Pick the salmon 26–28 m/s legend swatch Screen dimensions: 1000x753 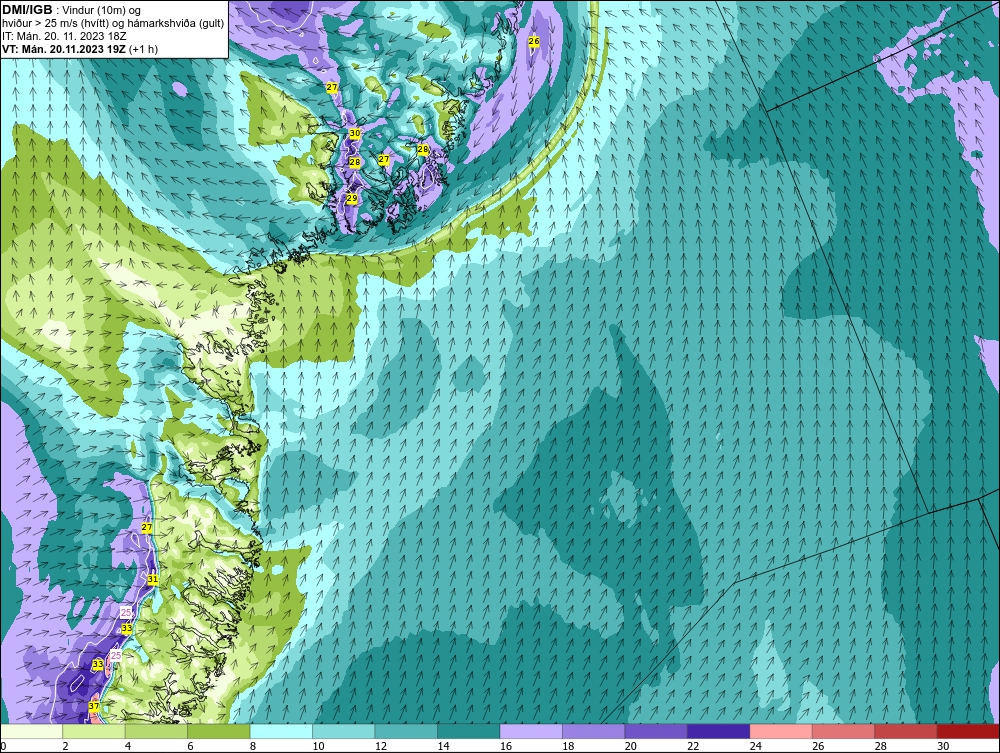point(844,731)
